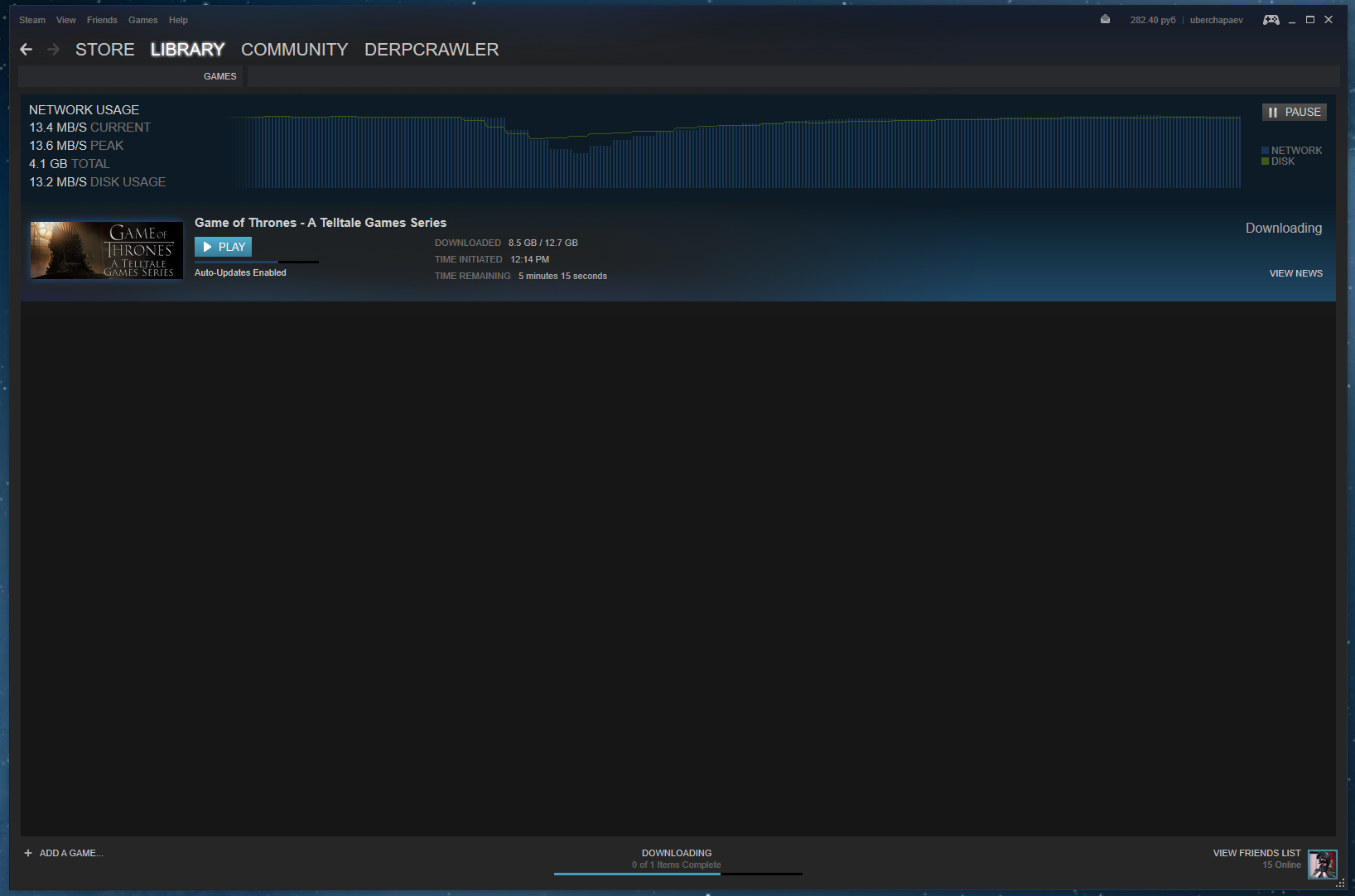Click the plus icon beside Add a Game
The image size is (1355, 896).
click(28, 853)
